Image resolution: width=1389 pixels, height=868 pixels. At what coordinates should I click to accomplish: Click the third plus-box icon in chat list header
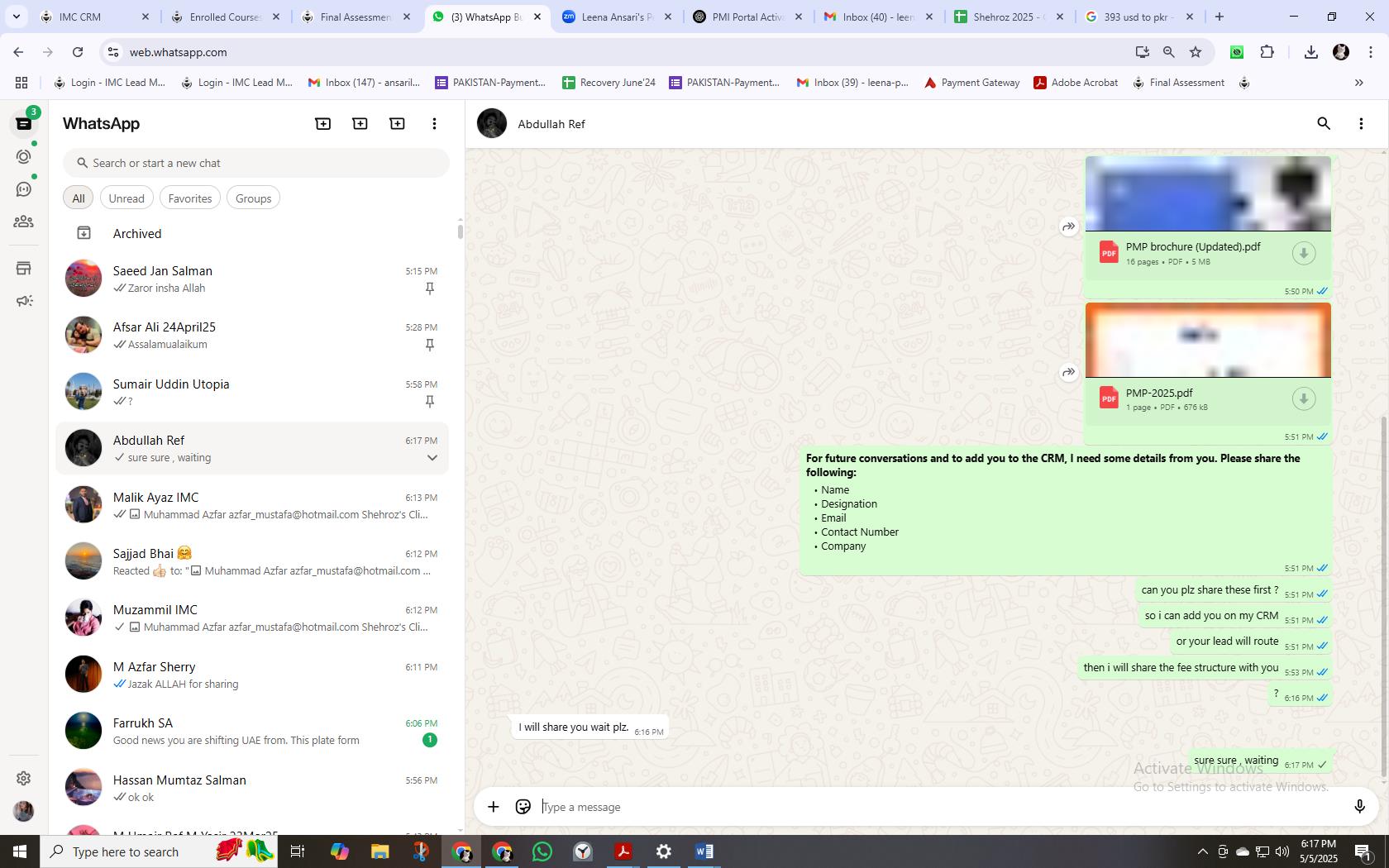[398, 123]
